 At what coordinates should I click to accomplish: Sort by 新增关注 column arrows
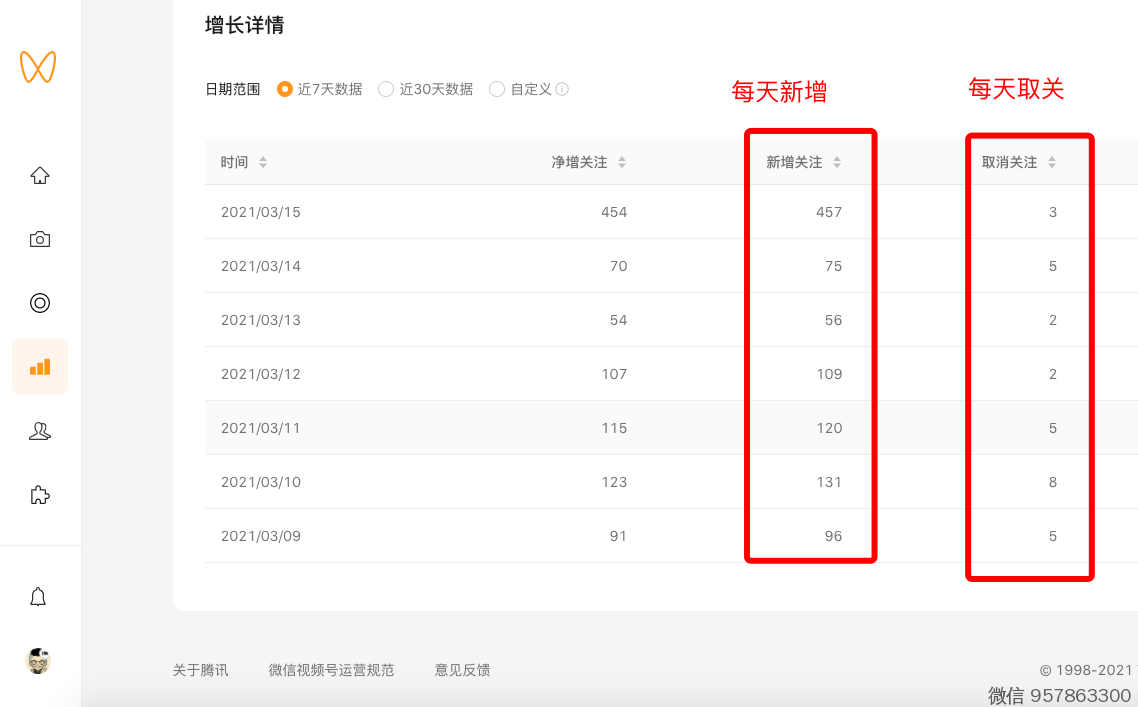pos(837,162)
